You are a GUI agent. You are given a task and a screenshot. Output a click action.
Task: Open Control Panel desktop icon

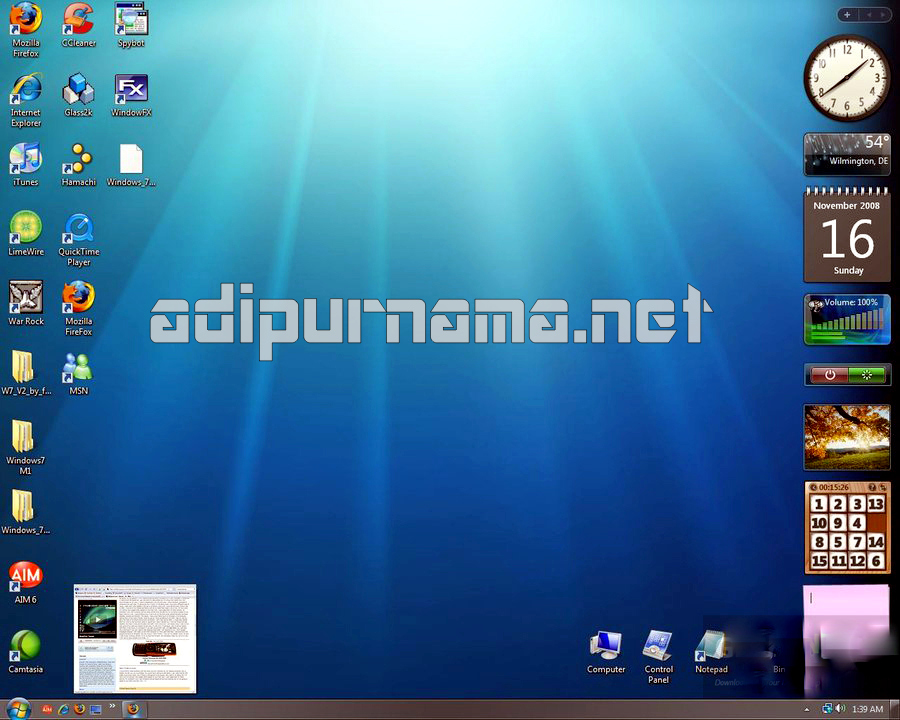pos(658,656)
